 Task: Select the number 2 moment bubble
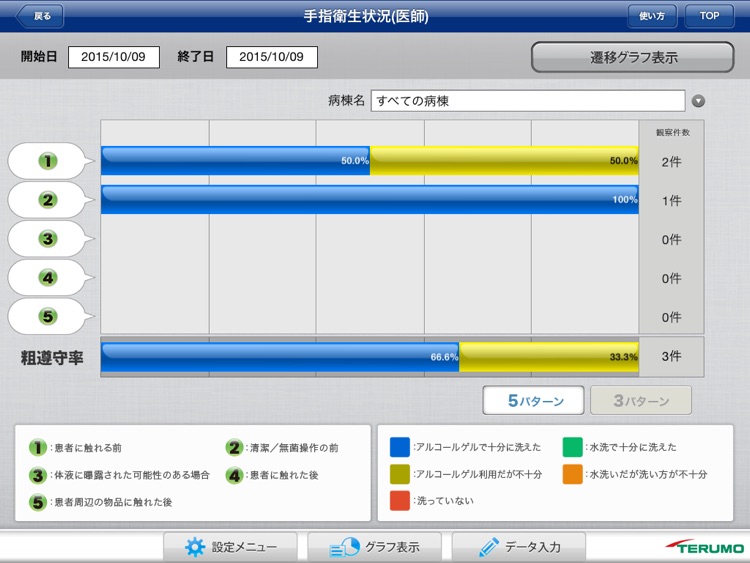point(50,200)
